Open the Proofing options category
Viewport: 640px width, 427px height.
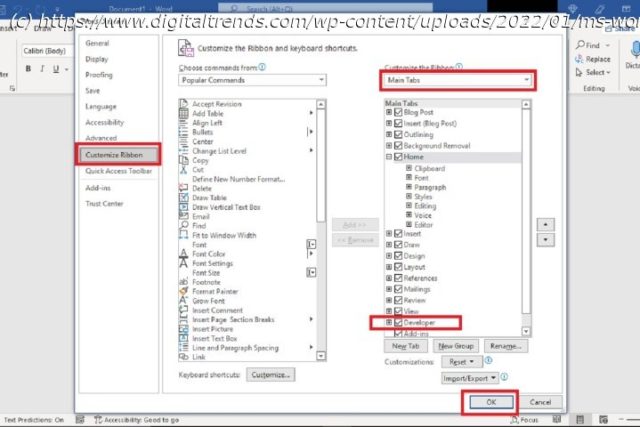(99, 75)
